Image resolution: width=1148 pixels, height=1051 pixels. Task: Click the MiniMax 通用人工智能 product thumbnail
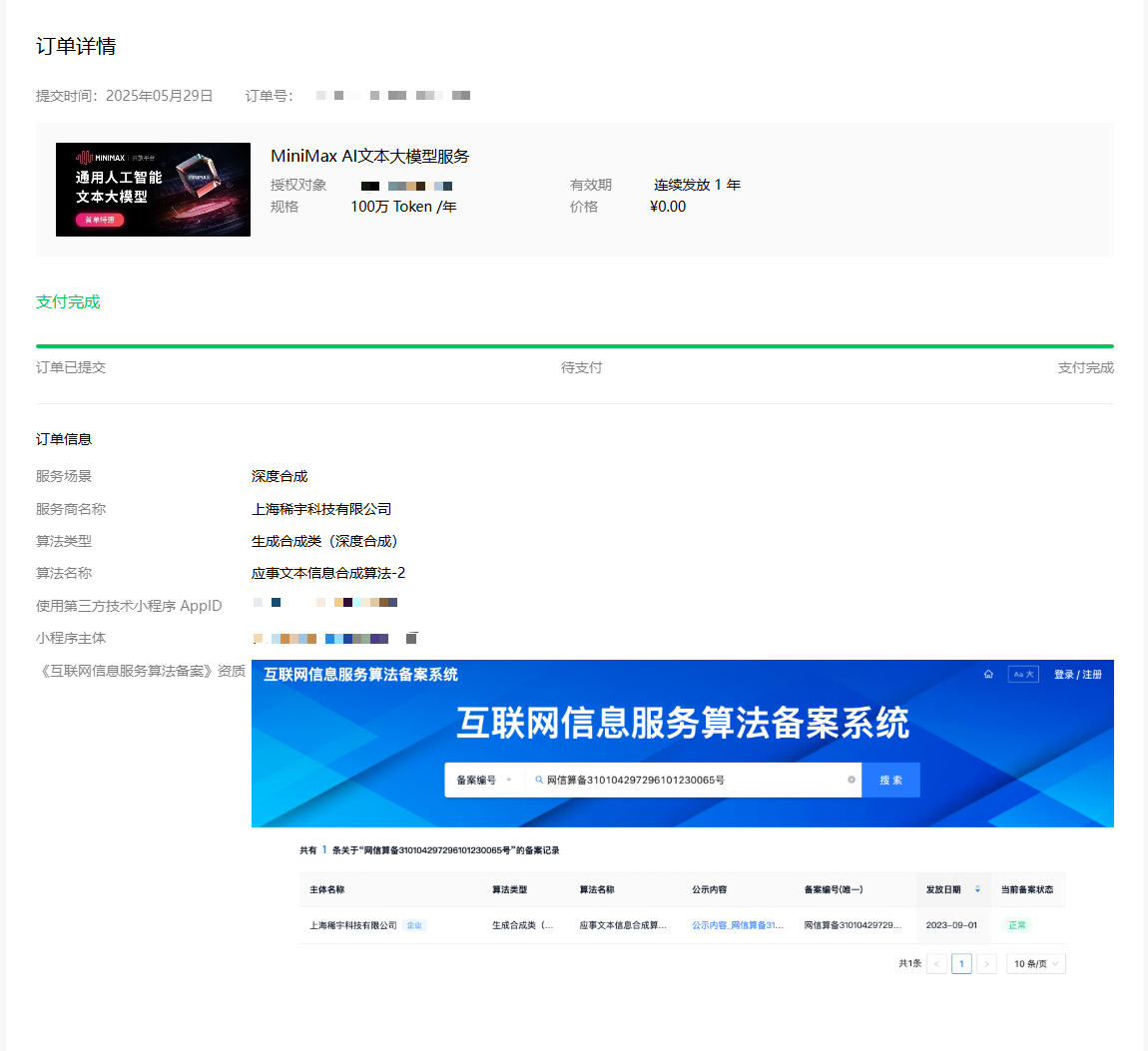tap(153, 190)
